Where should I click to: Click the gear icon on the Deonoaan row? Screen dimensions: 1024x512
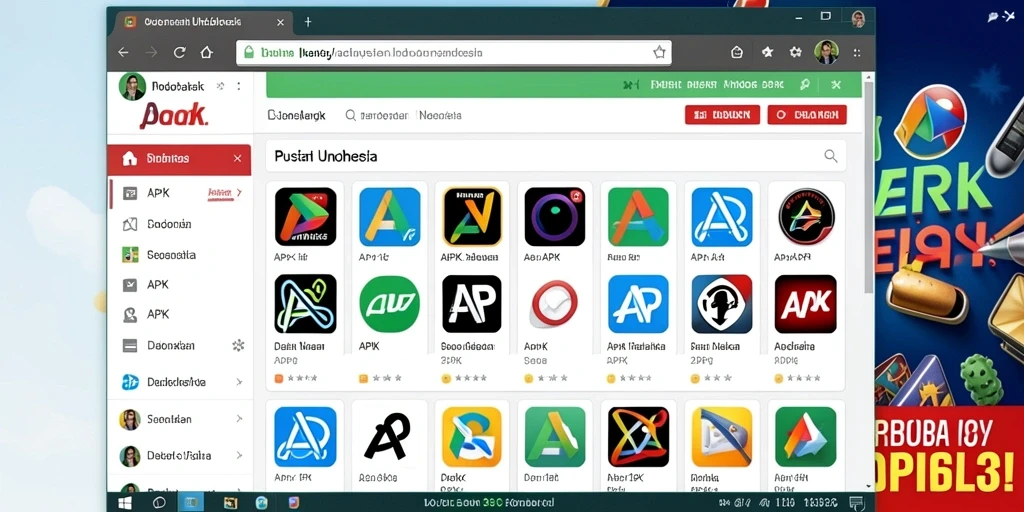pos(238,345)
